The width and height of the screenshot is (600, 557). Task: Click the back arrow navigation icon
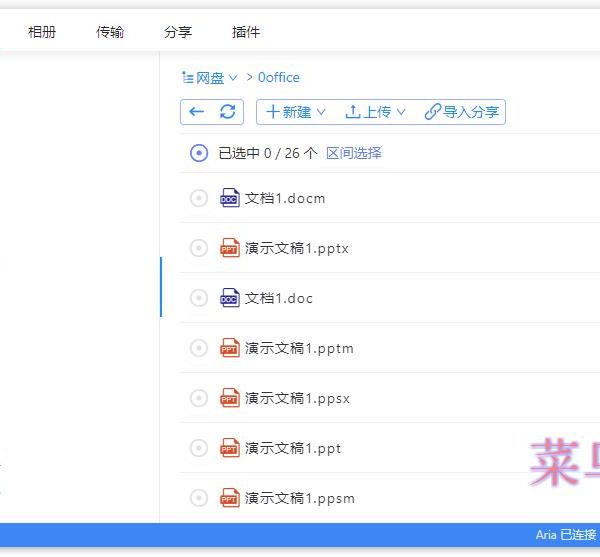point(197,112)
